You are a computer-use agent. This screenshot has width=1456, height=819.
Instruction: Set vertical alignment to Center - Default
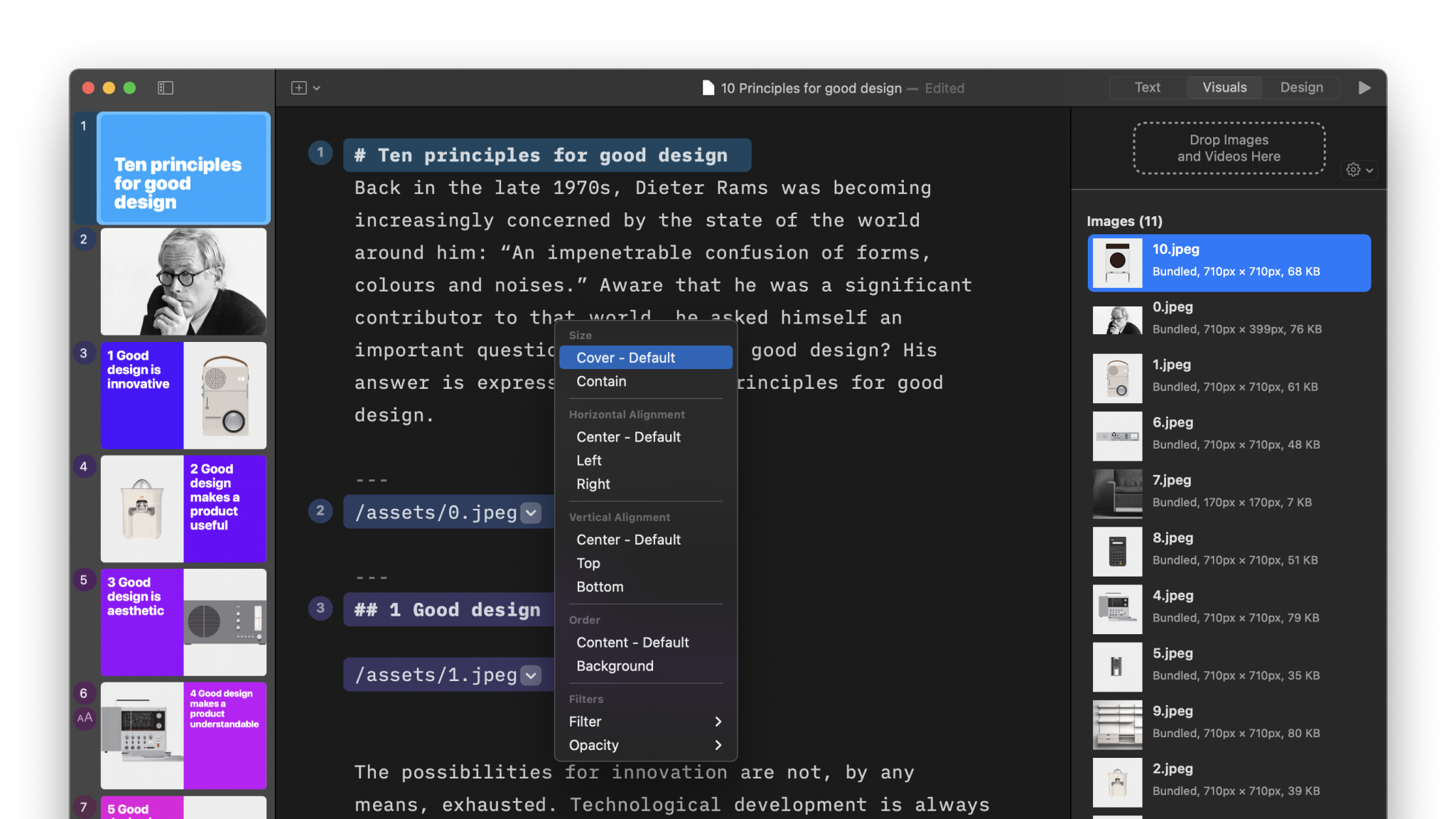pos(645,540)
